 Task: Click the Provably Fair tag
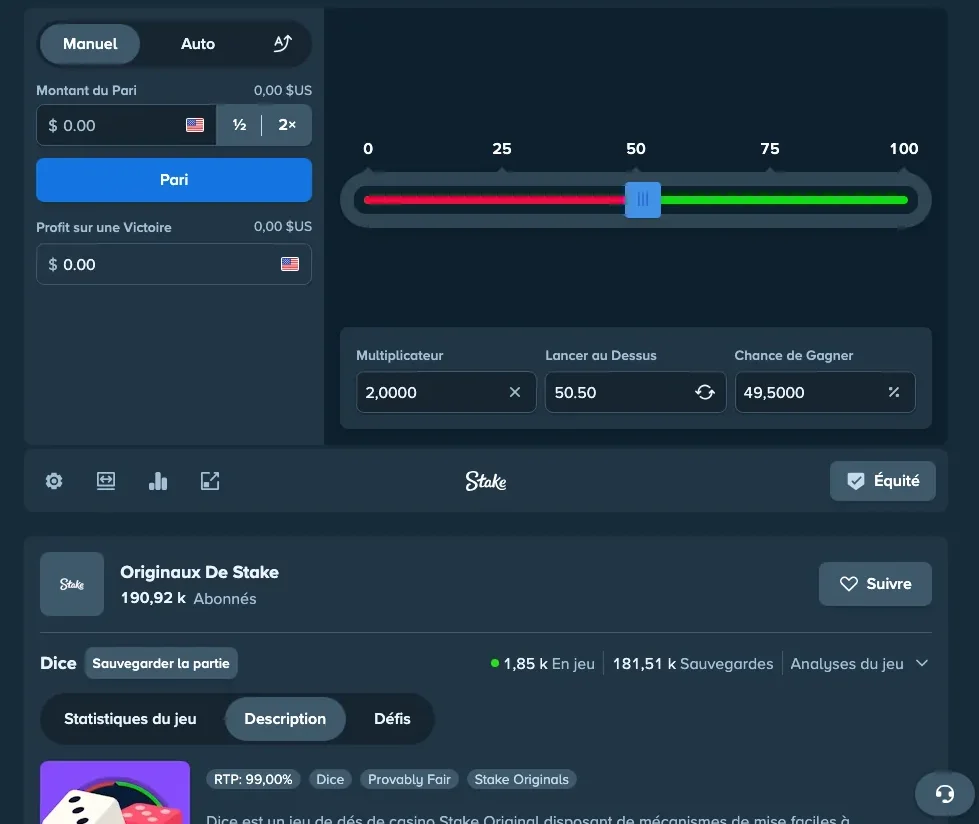(x=409, y=779)
